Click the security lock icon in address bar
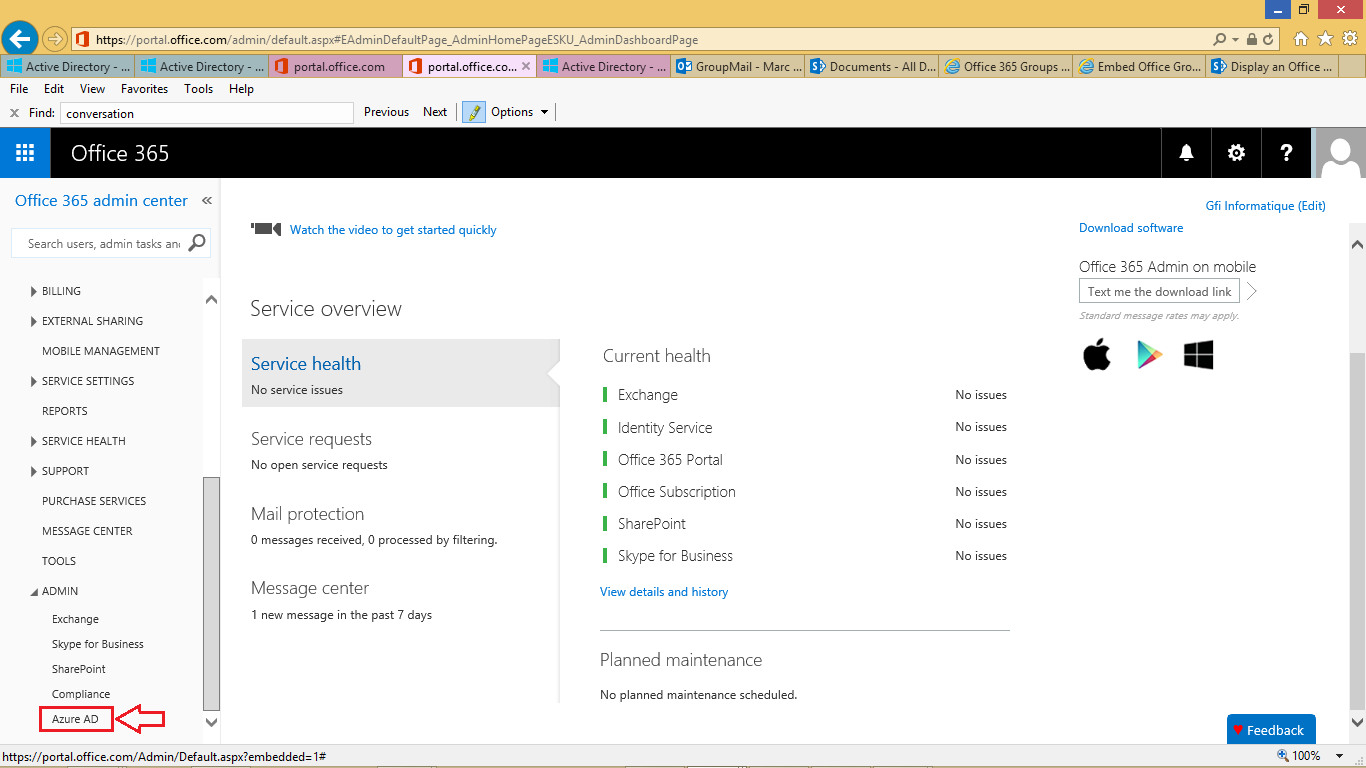The height and width of the screenshot is (768, 1366). point(1252,40)
